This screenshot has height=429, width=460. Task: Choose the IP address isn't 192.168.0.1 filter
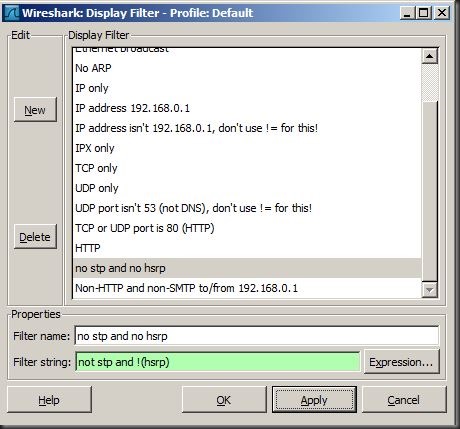(247, 128)
